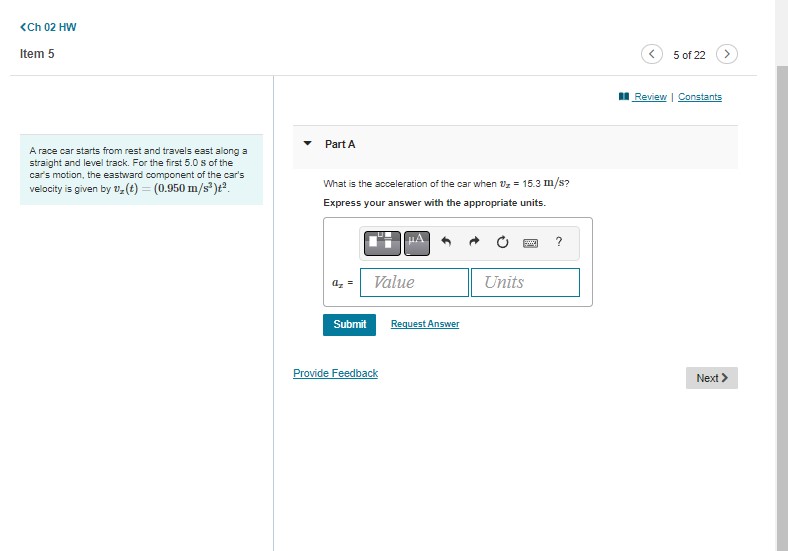The width and height of the screenshot is (788, 551).
Task: Open keyboard shortcuts icon
Action: [x=530, y=243]
